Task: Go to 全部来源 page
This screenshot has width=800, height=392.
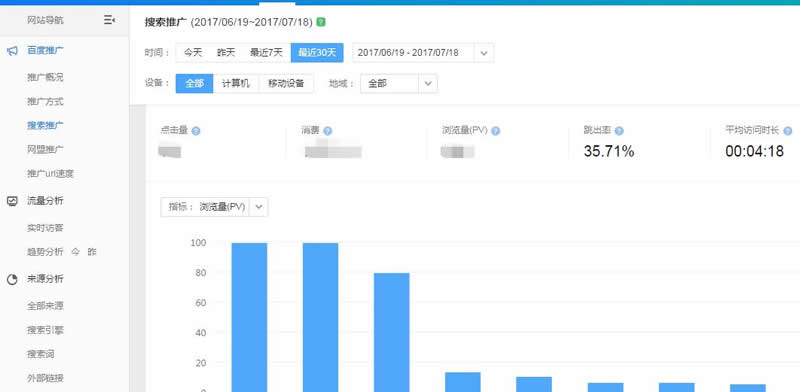Action: tap(45, 306)
